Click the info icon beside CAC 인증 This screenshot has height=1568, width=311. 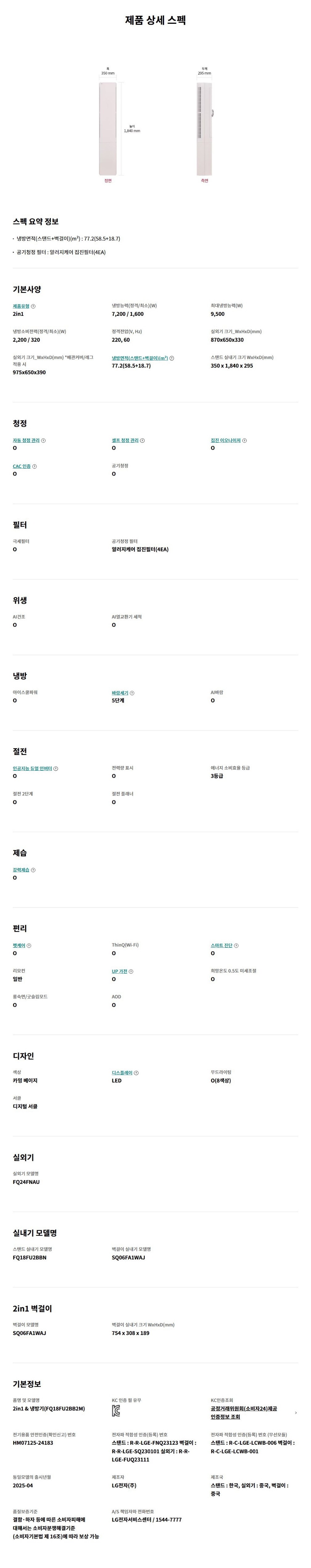[35, 466]
